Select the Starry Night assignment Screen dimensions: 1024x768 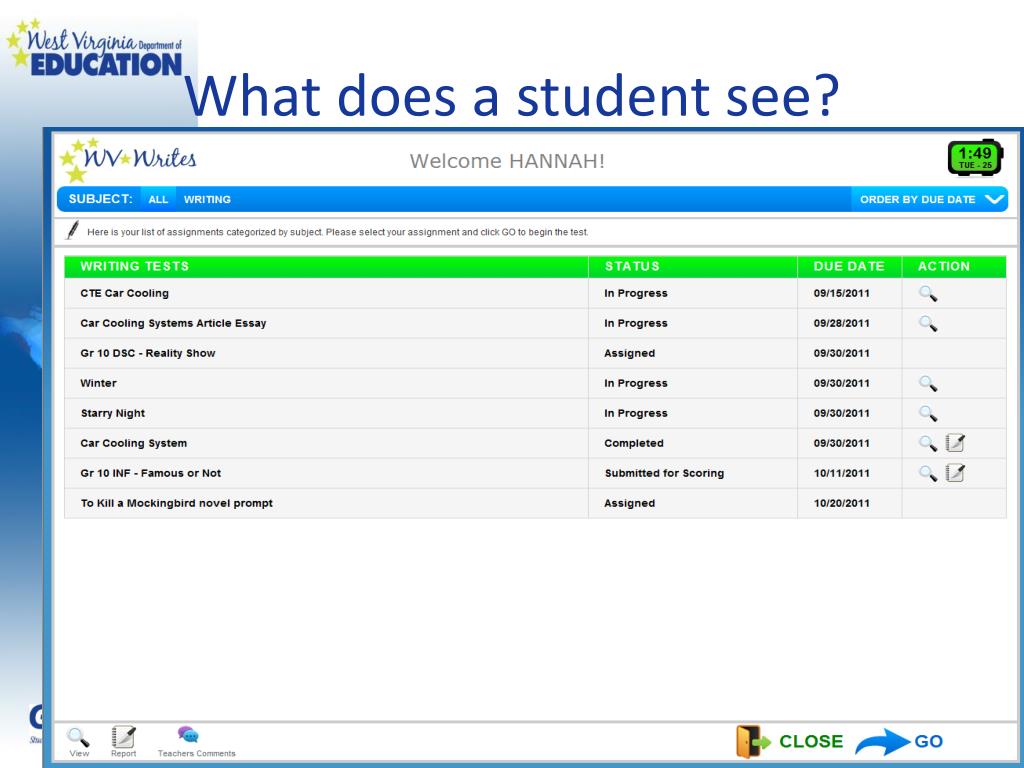click(536, 413)
